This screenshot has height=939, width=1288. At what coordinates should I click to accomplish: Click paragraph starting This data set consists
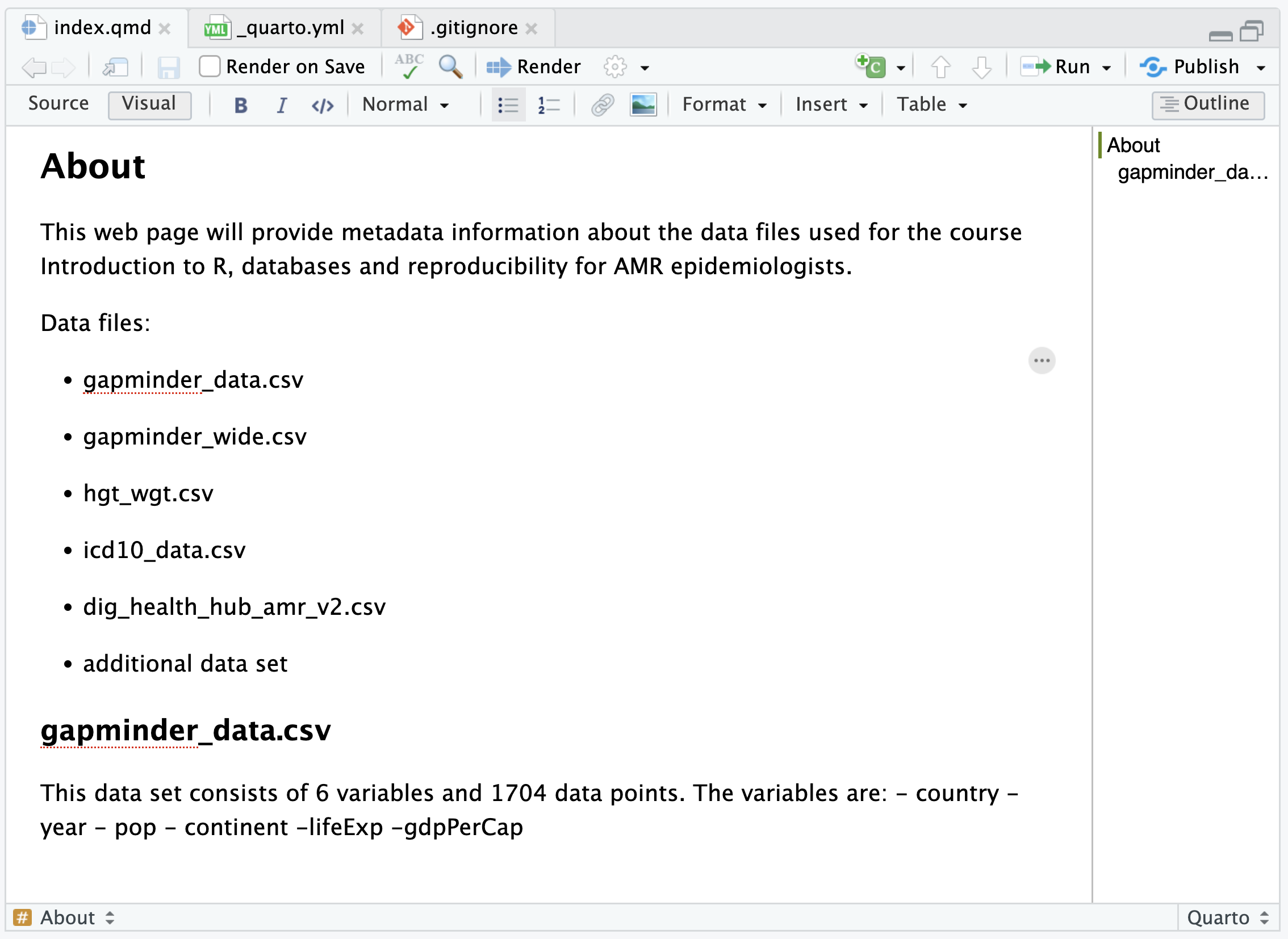pyautogui.click(x=530, y=810)
